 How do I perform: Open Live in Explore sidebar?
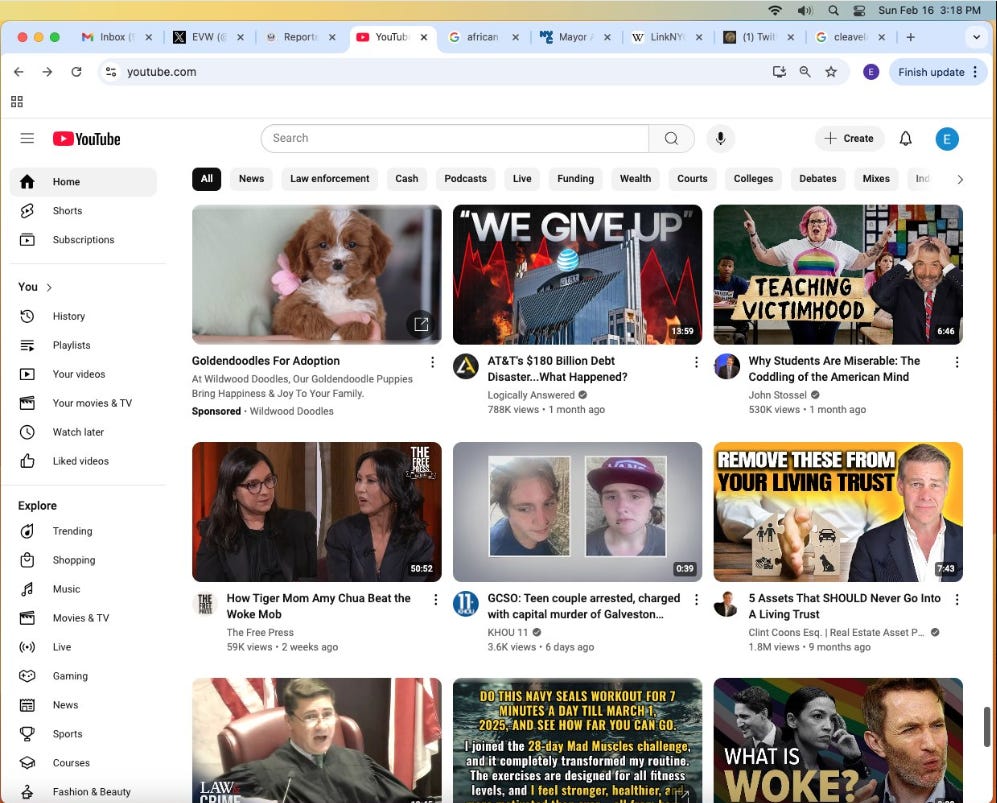[83, 647]
